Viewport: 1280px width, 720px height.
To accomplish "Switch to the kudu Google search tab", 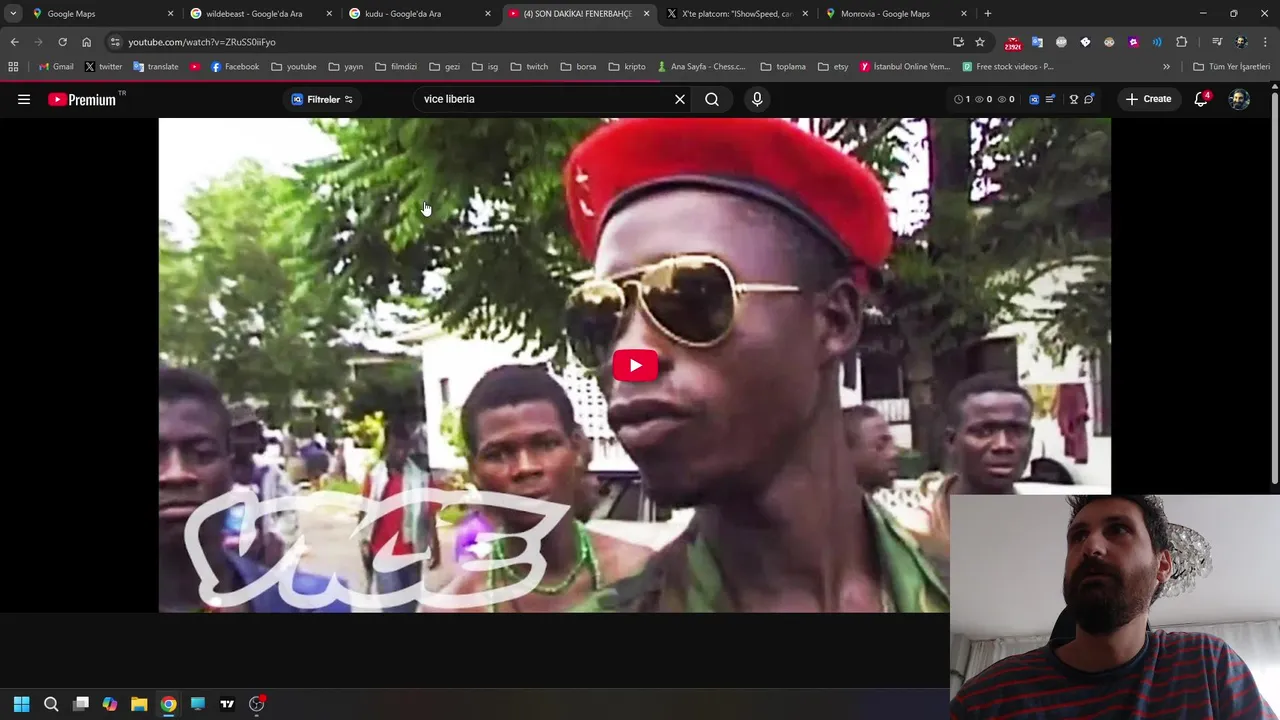I will (x=421, y=14).
